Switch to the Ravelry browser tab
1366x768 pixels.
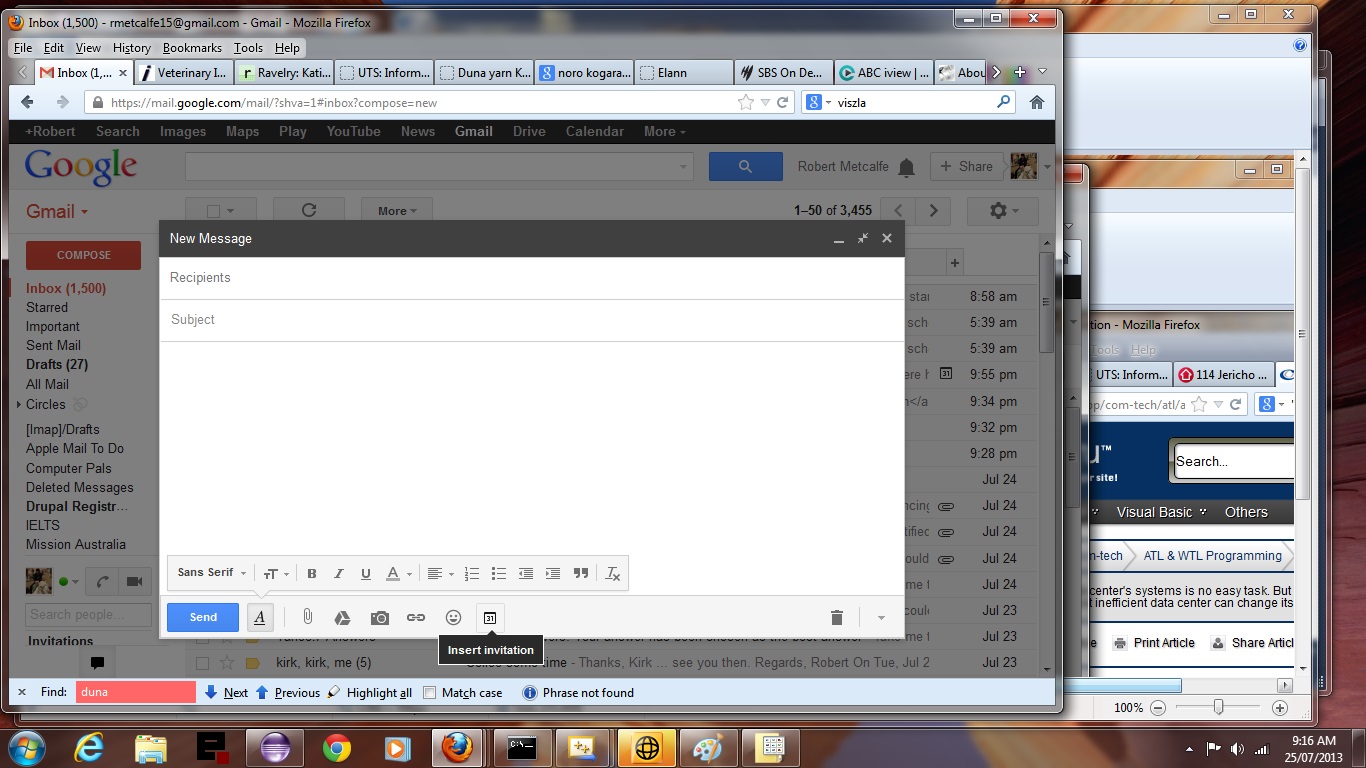click(x=283, y=72)
